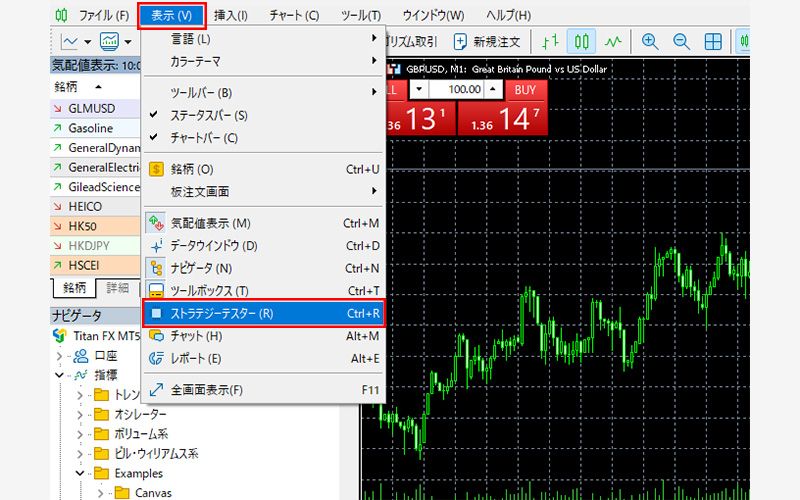Open ストラテジーテスター from the menu

[x=262, y=313]
